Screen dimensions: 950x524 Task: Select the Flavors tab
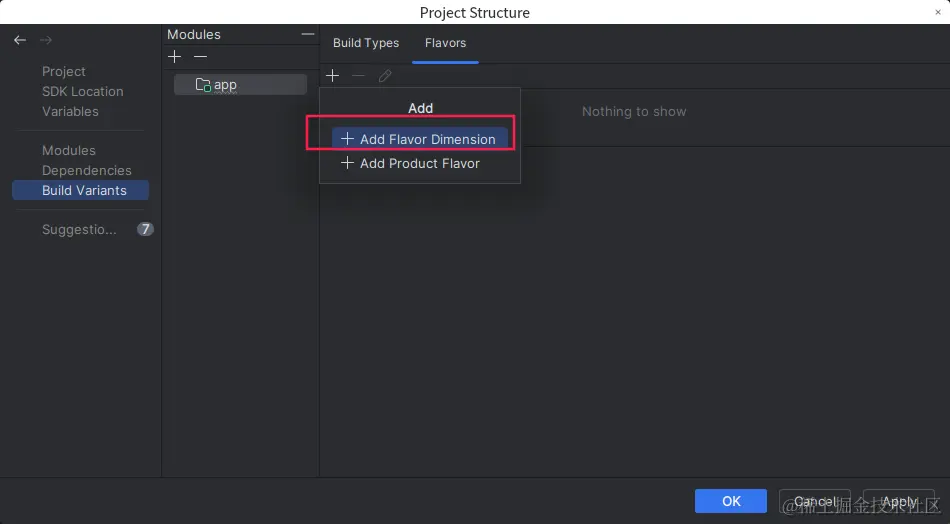(445, 43)
